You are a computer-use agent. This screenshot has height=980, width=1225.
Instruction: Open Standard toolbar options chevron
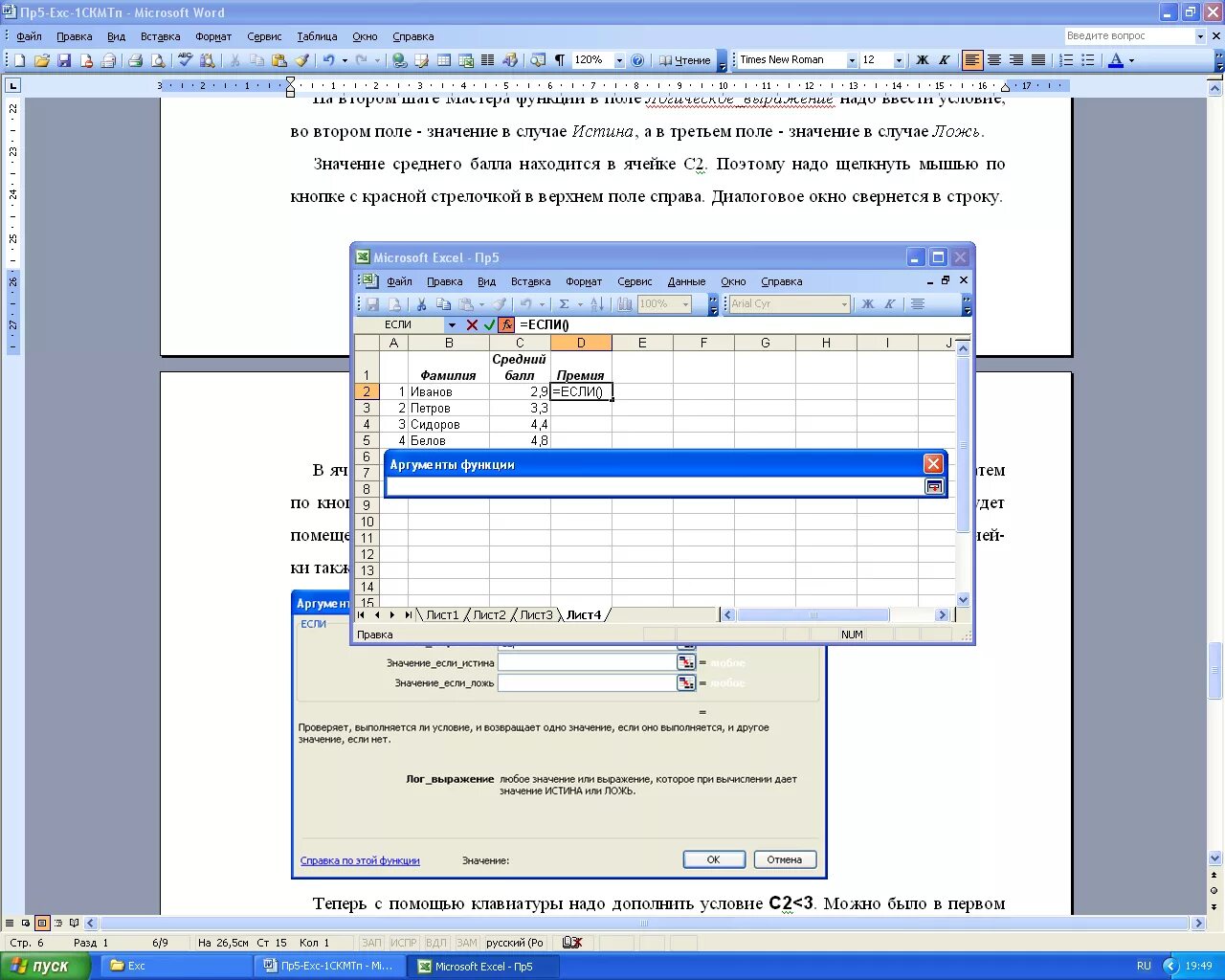point(723,60)
